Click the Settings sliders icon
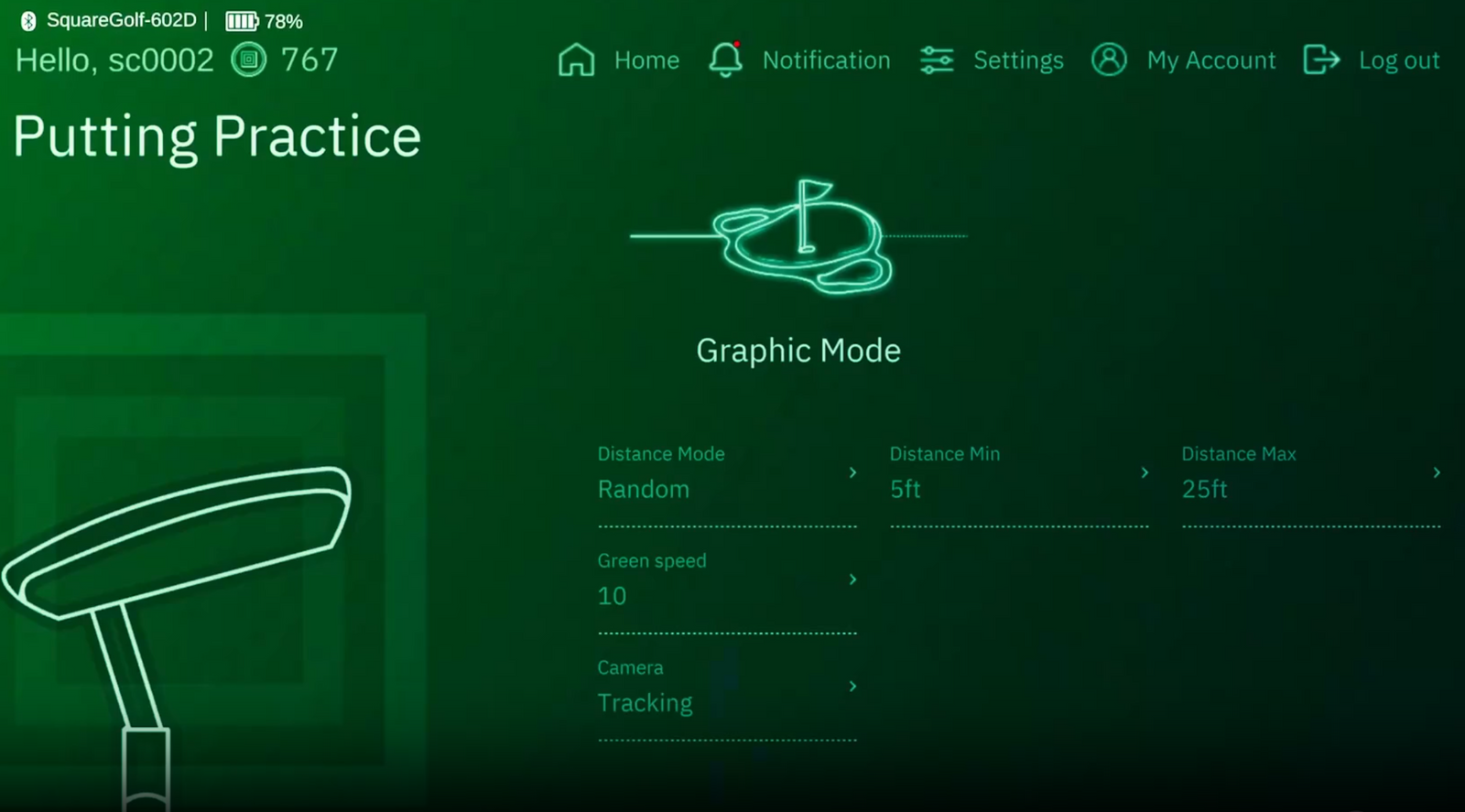 (x=937, y=60)
